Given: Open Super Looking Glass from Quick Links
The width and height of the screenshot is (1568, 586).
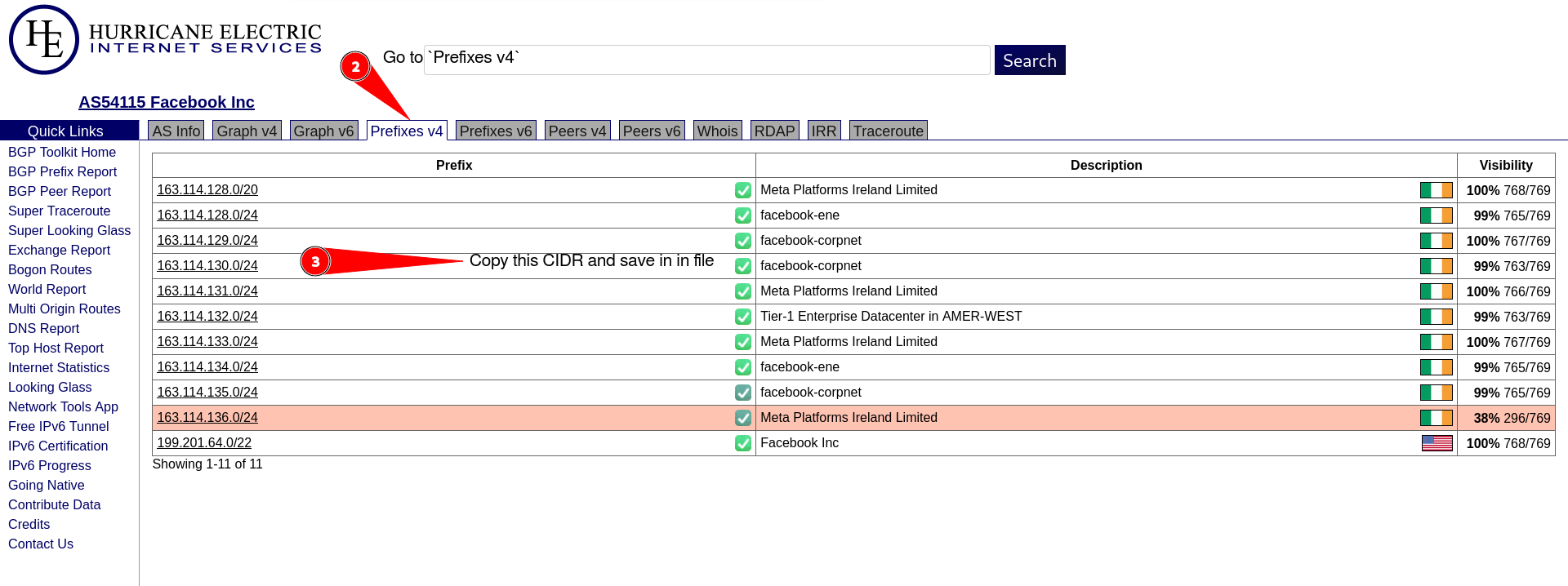Looking at the screenshot, I should coord(69,231).
